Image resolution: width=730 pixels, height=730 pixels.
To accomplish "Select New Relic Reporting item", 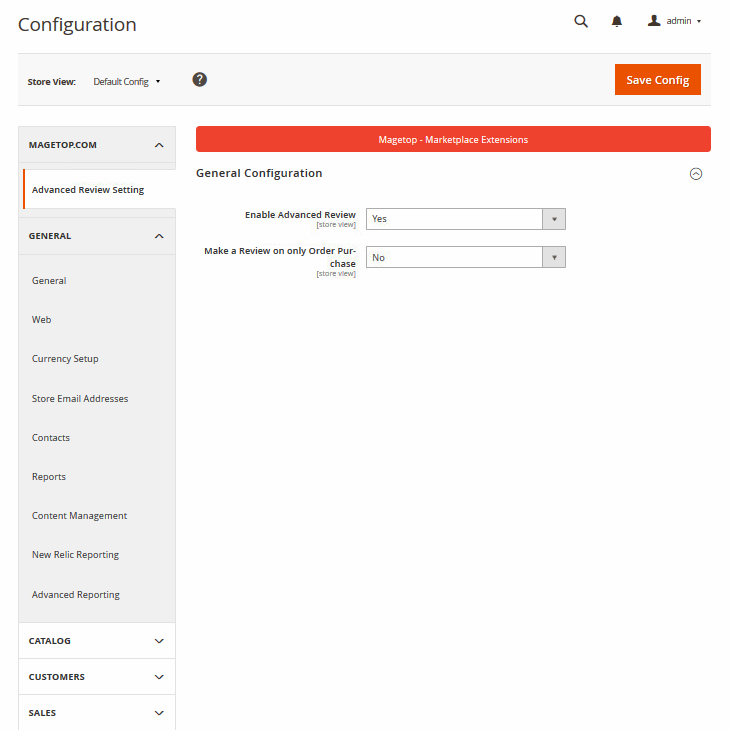I will coord(75,555).
